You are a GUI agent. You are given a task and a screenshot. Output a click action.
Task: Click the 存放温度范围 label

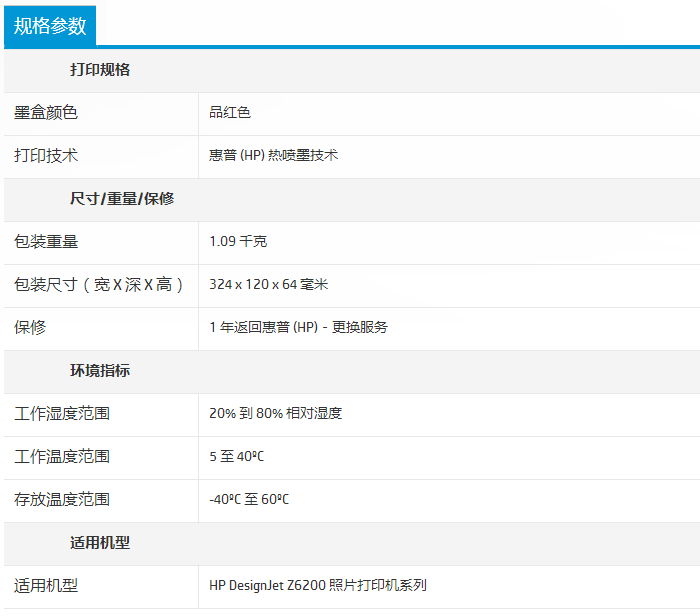point(62,499)
